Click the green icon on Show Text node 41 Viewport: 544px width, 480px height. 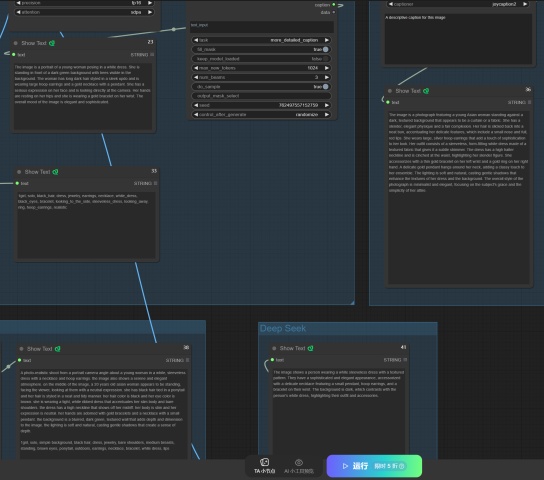[311, 348]
